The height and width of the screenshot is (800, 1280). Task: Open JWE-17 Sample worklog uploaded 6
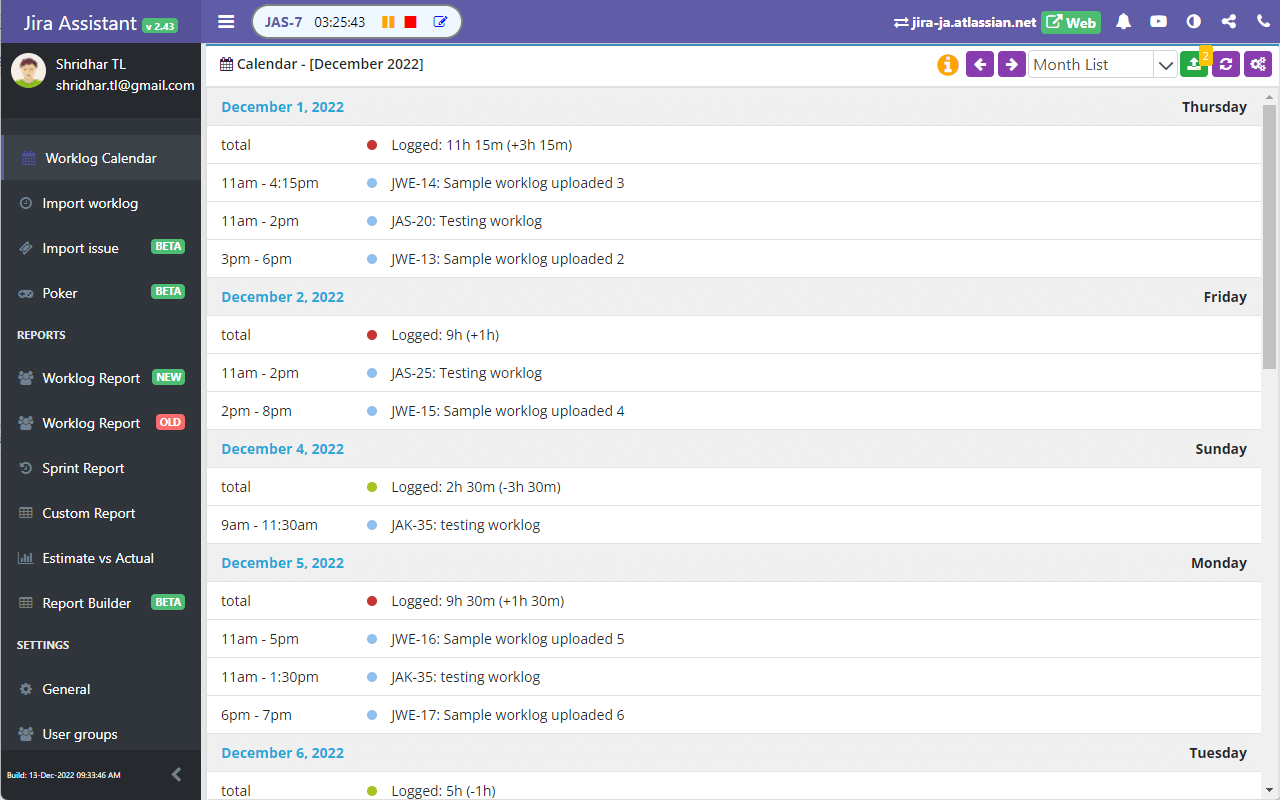click(x=508, y=715)
